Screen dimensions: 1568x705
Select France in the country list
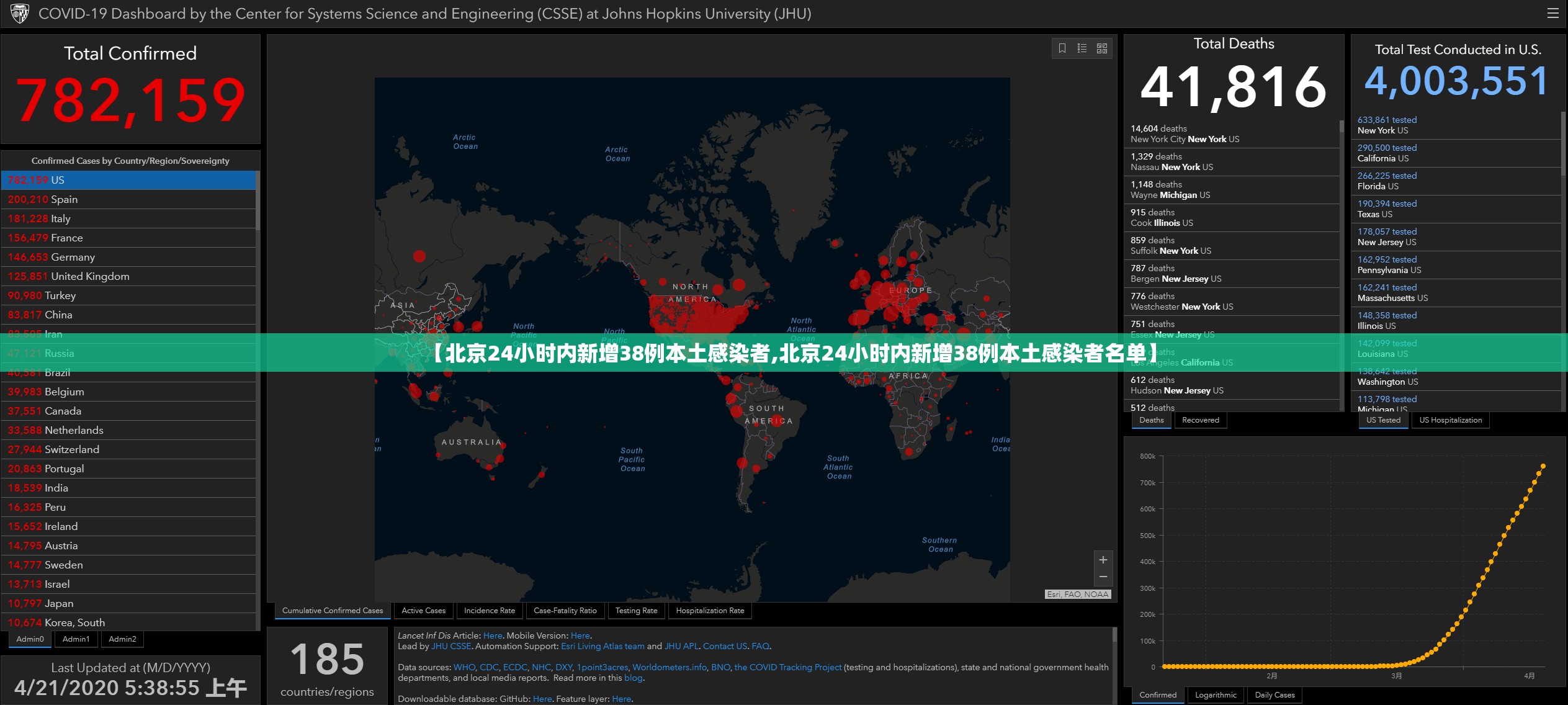click(128, 238)
